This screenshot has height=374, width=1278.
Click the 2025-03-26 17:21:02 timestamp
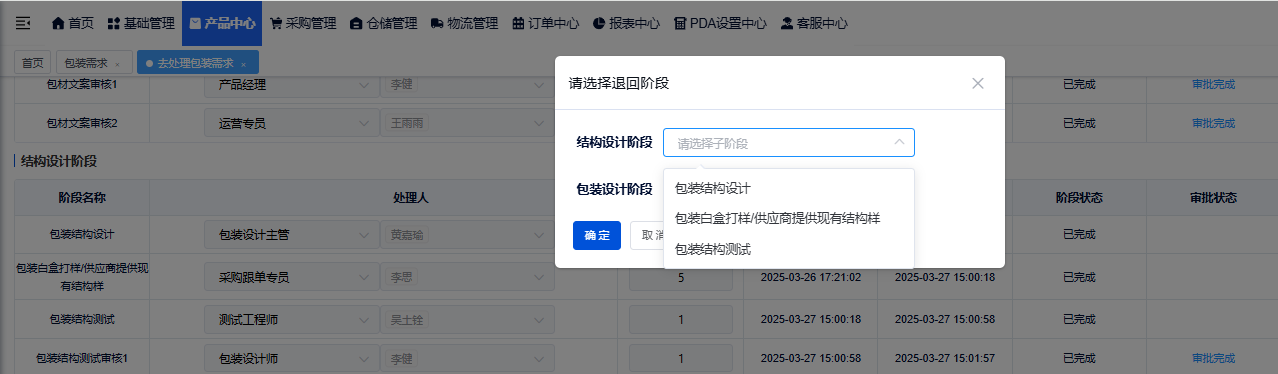811,277
